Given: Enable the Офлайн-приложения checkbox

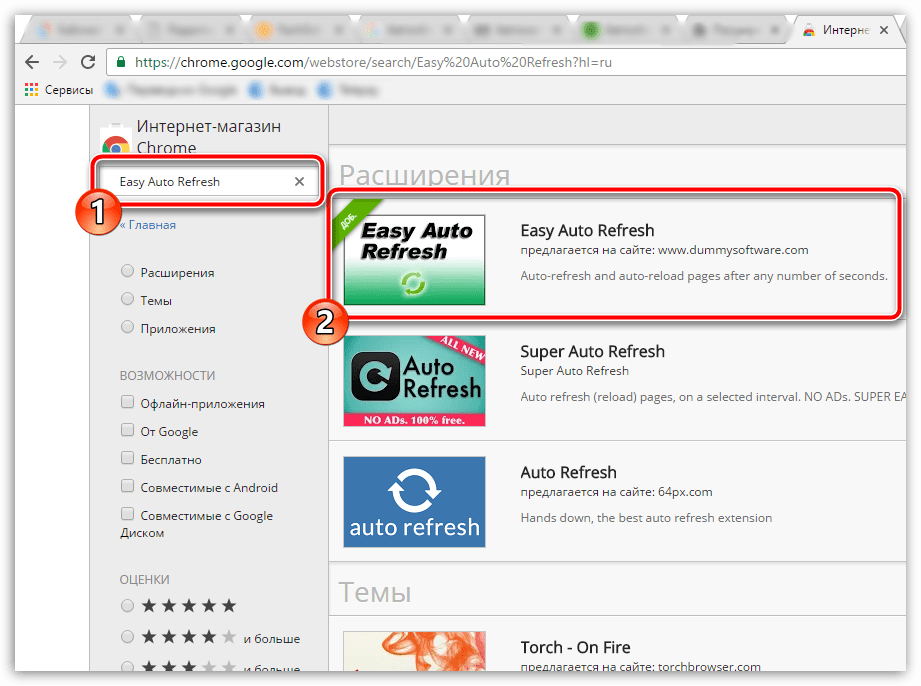Looking at the screenshot, I should point(127,403).
